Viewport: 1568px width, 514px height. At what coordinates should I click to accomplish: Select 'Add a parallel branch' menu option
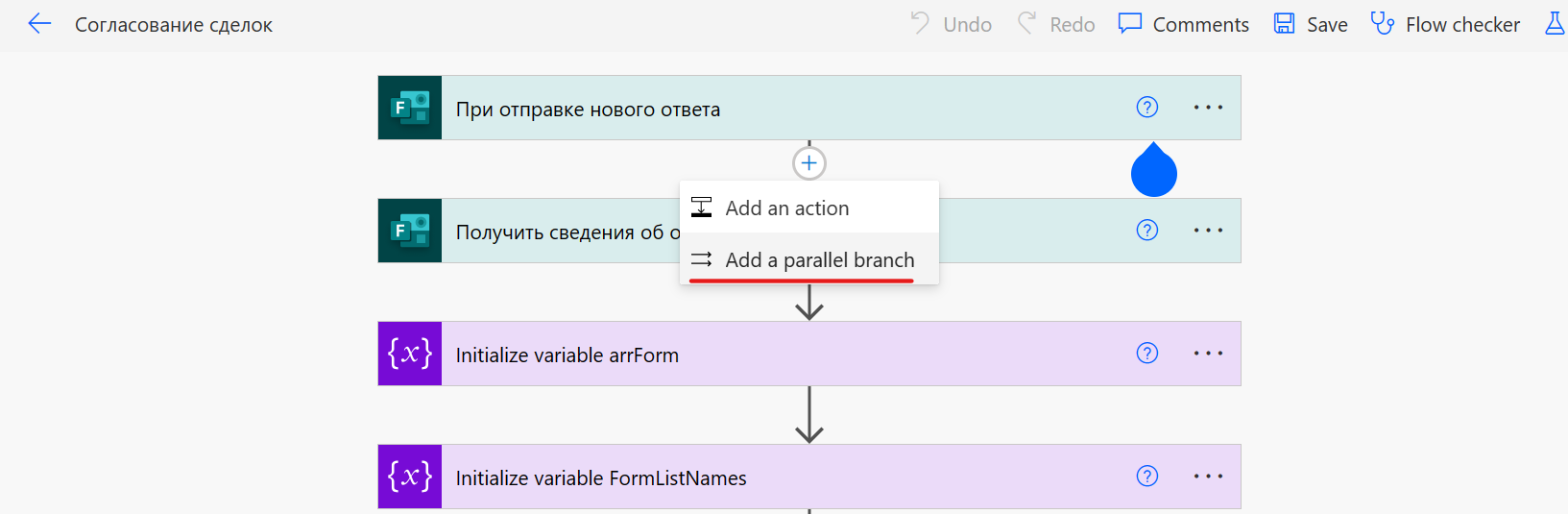tap(819, 259)
